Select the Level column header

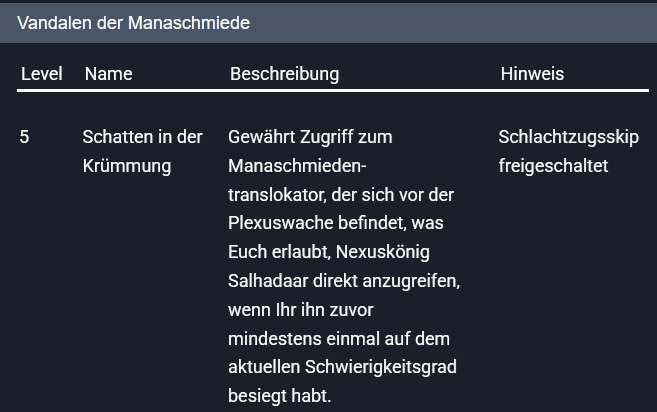pyautogui.click(x=41, y=74)
